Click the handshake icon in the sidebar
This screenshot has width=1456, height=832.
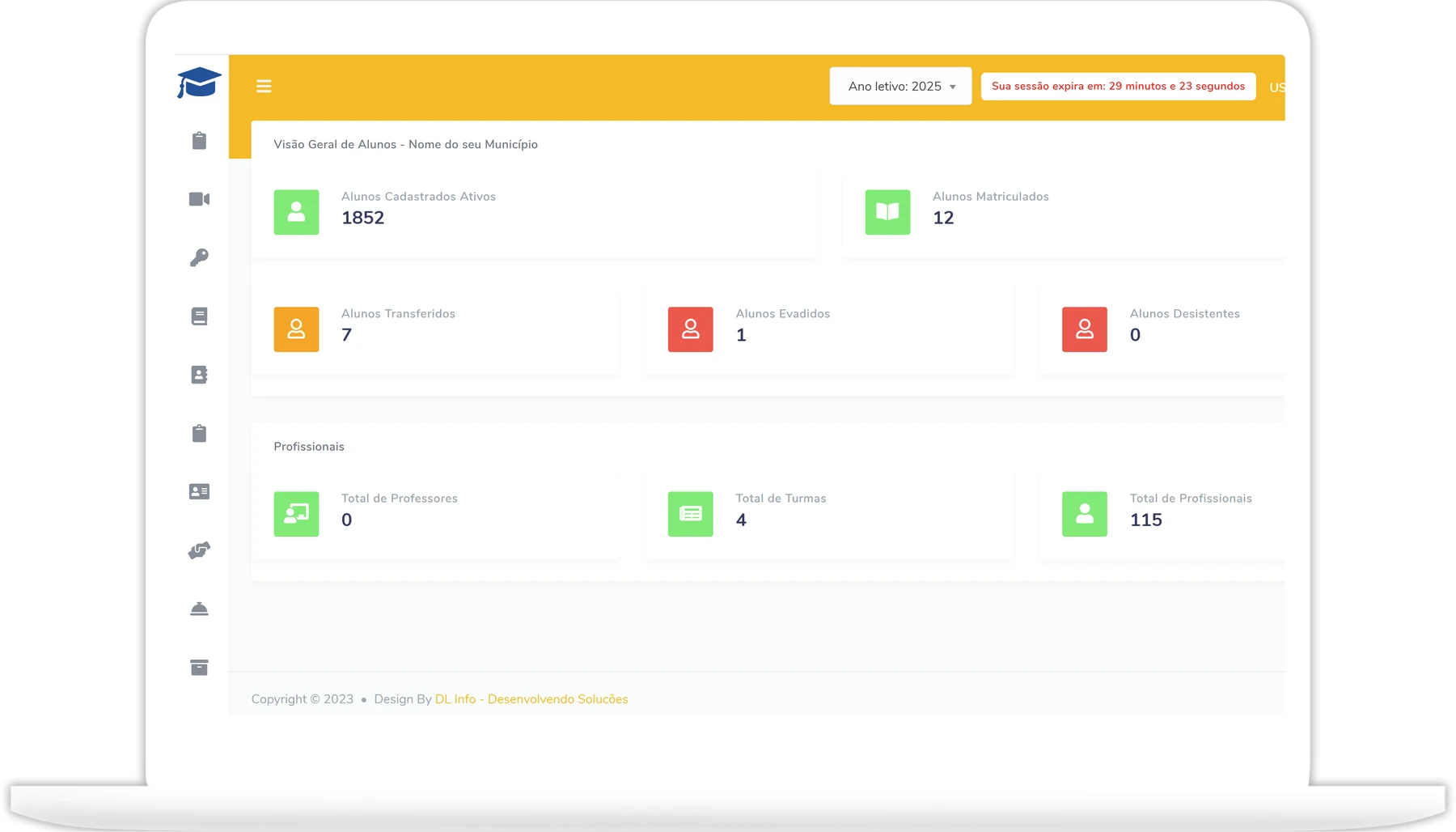199,550
